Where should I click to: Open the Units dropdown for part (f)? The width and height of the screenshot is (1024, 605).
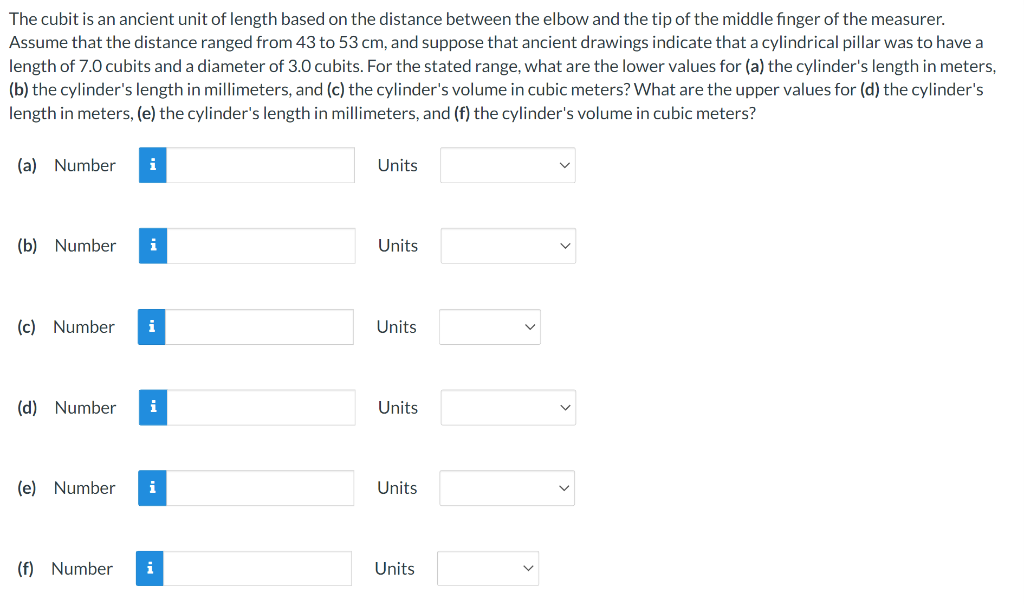click(x=488, y=568)
